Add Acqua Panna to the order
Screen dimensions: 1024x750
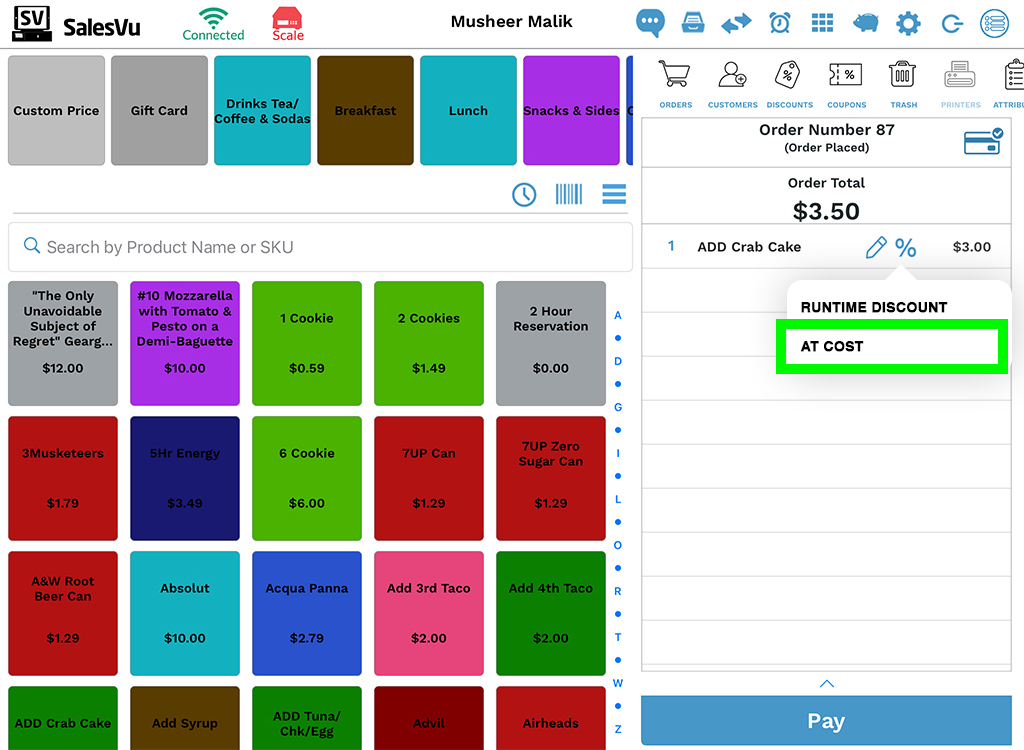coord(307,613)
